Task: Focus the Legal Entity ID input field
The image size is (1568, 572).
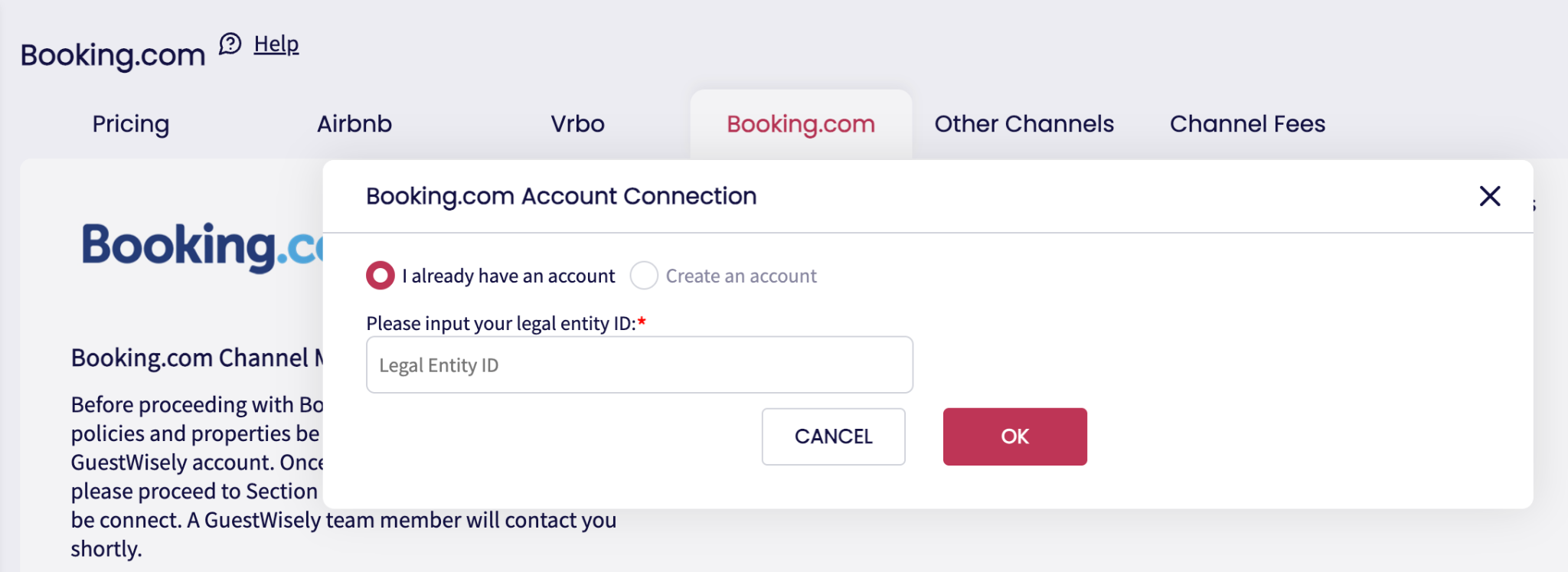Action: (x=639, y=365)
